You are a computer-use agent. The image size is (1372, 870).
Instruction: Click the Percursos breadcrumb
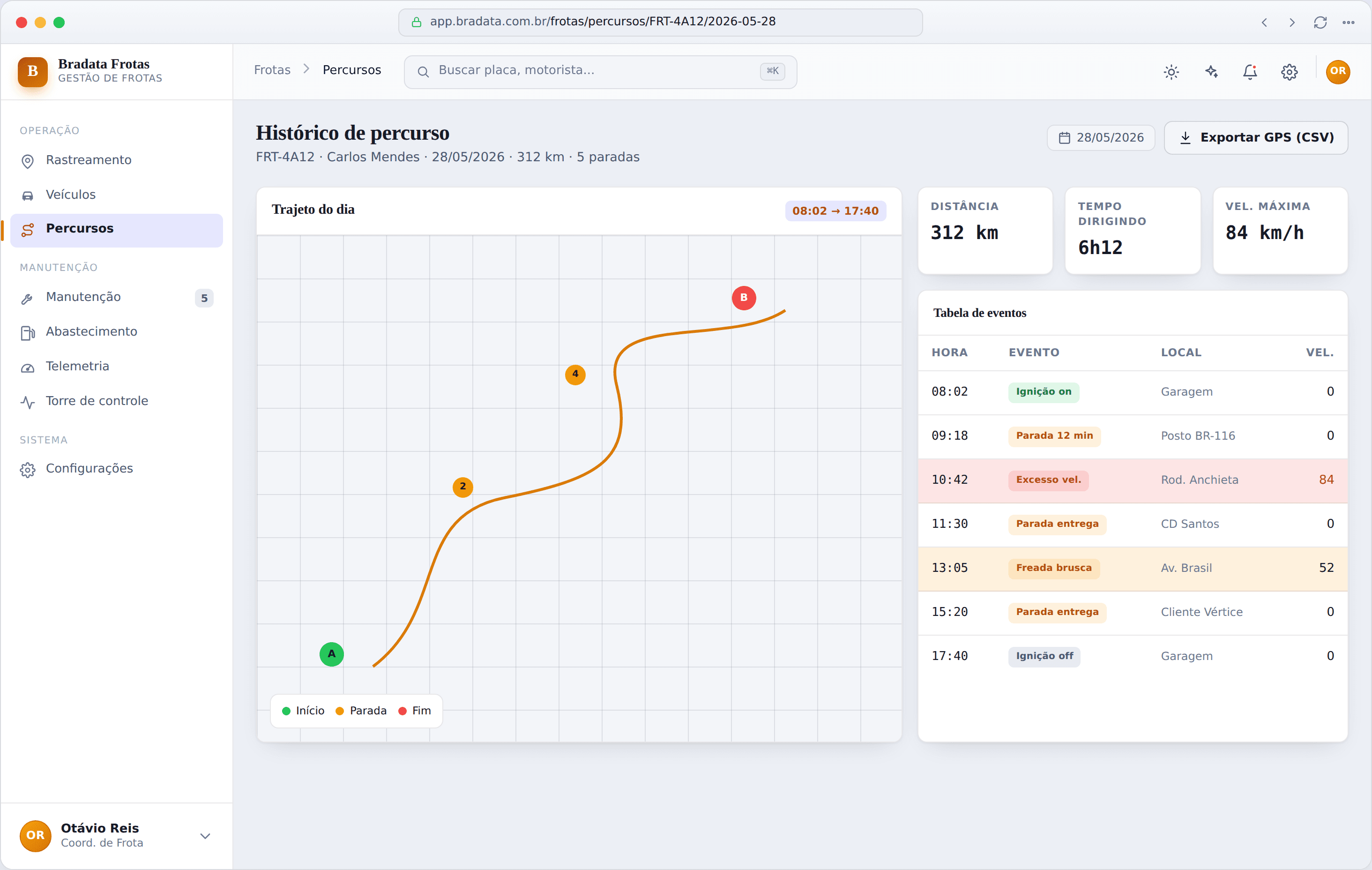[351, 70]
